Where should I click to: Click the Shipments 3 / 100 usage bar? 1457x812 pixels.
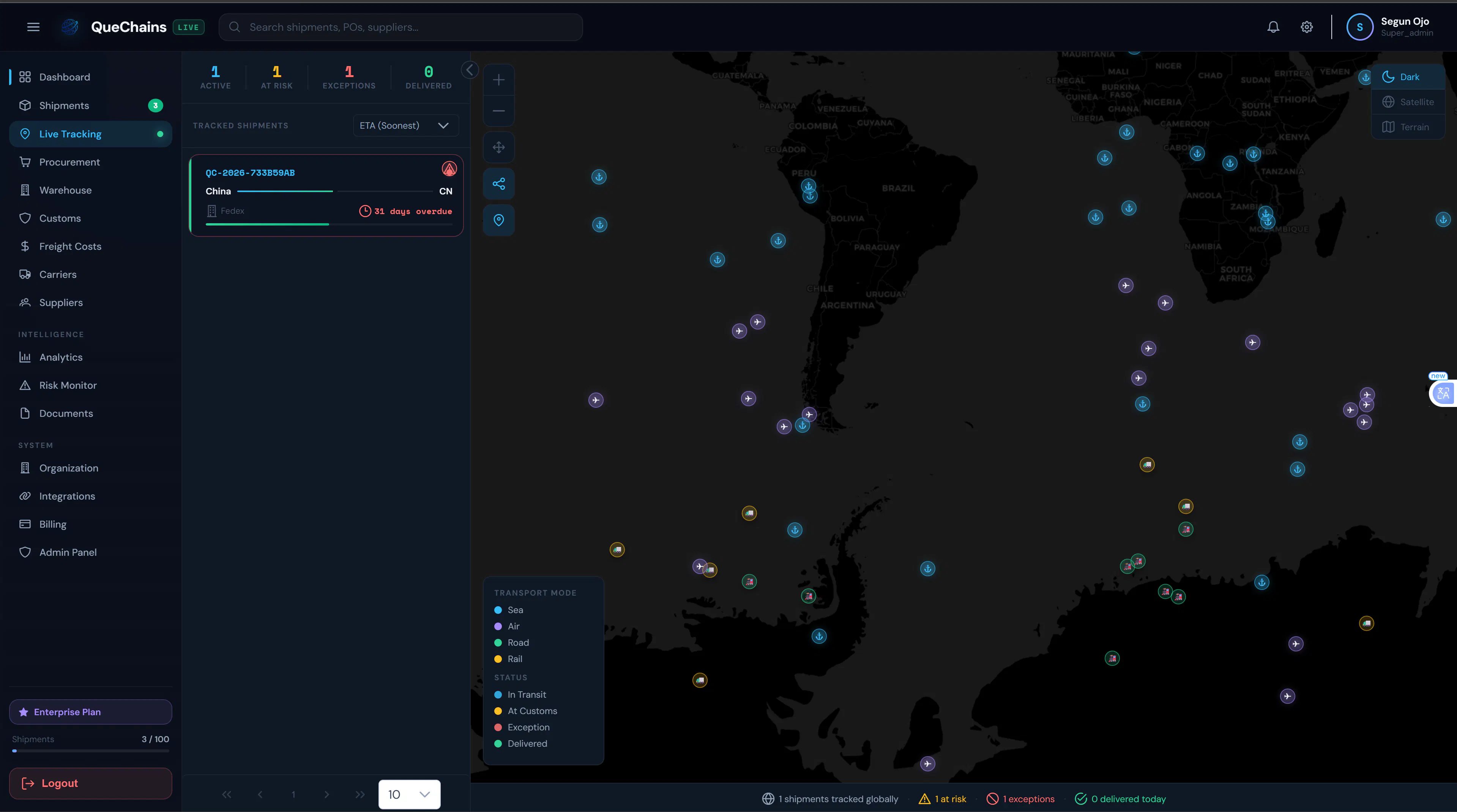tap(90, 751)
